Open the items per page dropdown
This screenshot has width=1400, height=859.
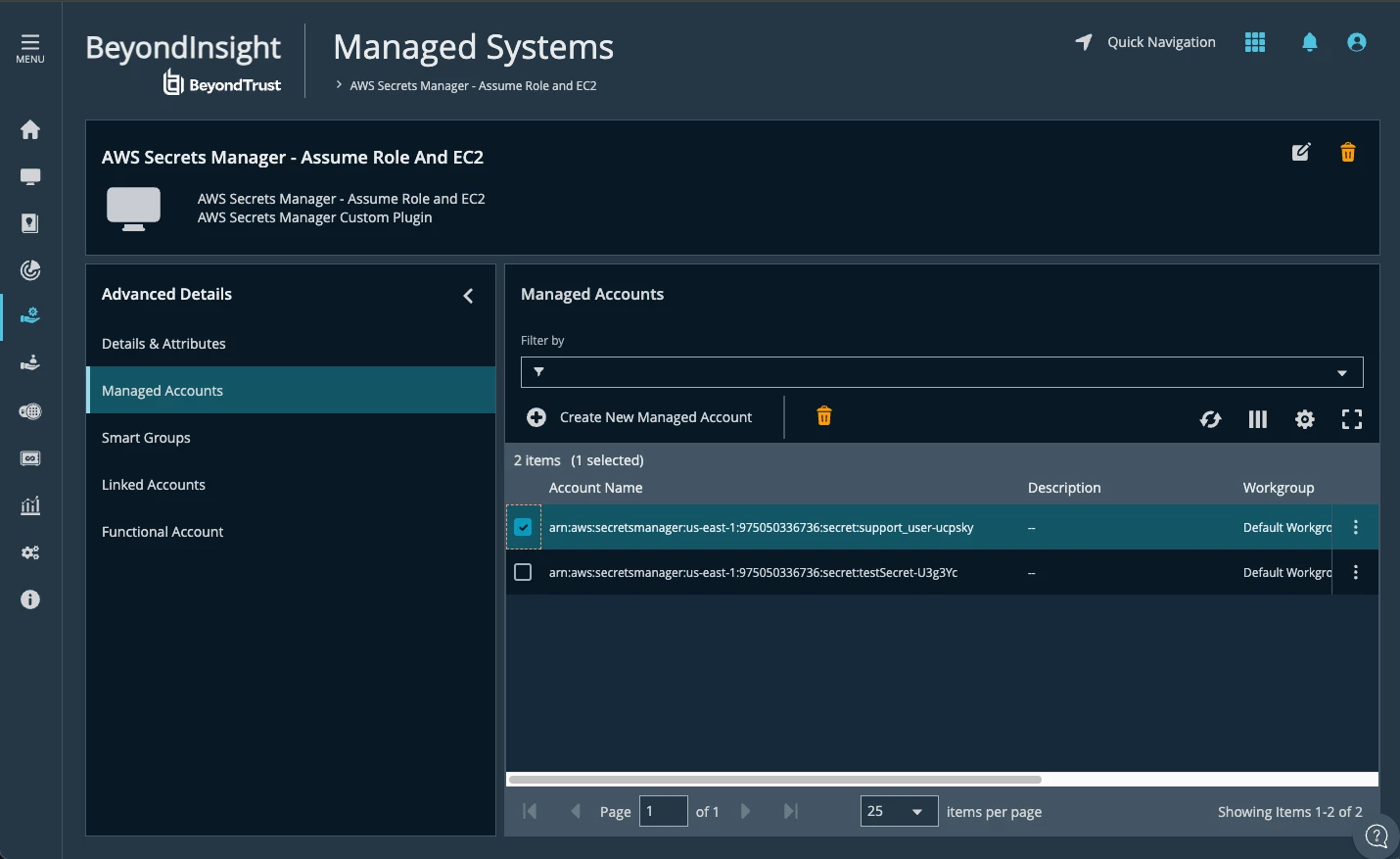tap(899, 811)
